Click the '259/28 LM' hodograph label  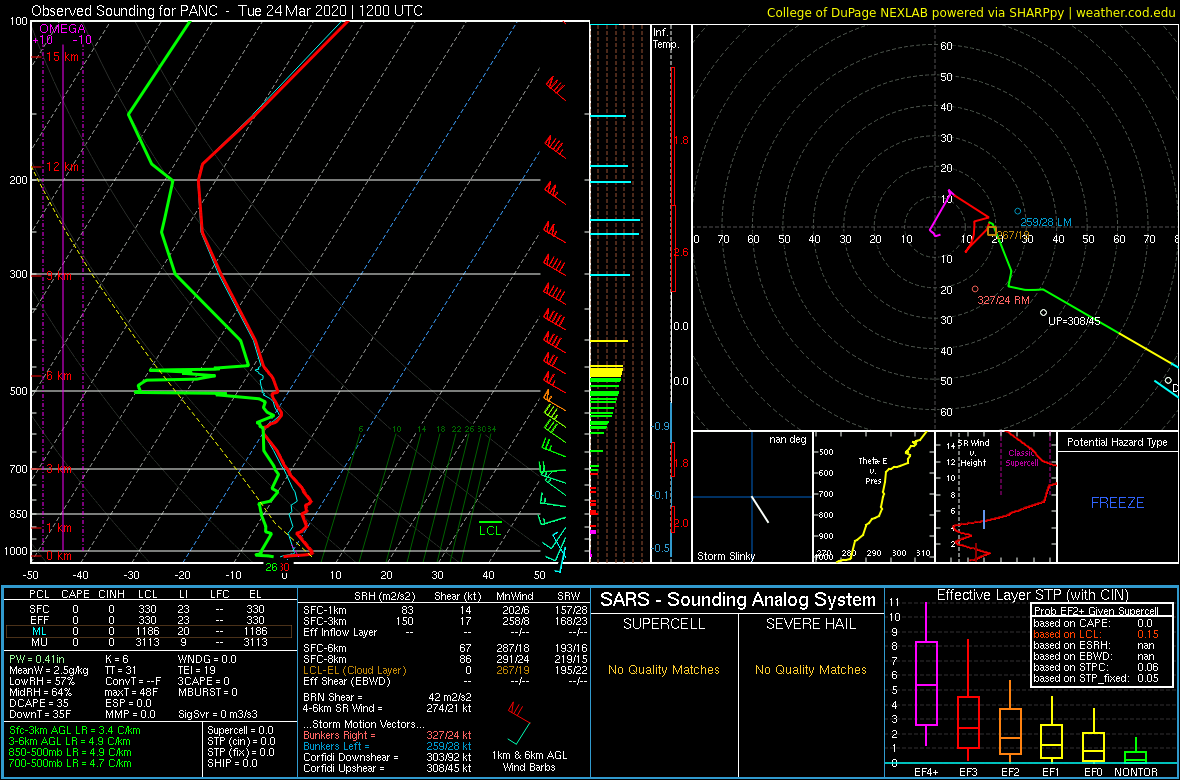1046,222
